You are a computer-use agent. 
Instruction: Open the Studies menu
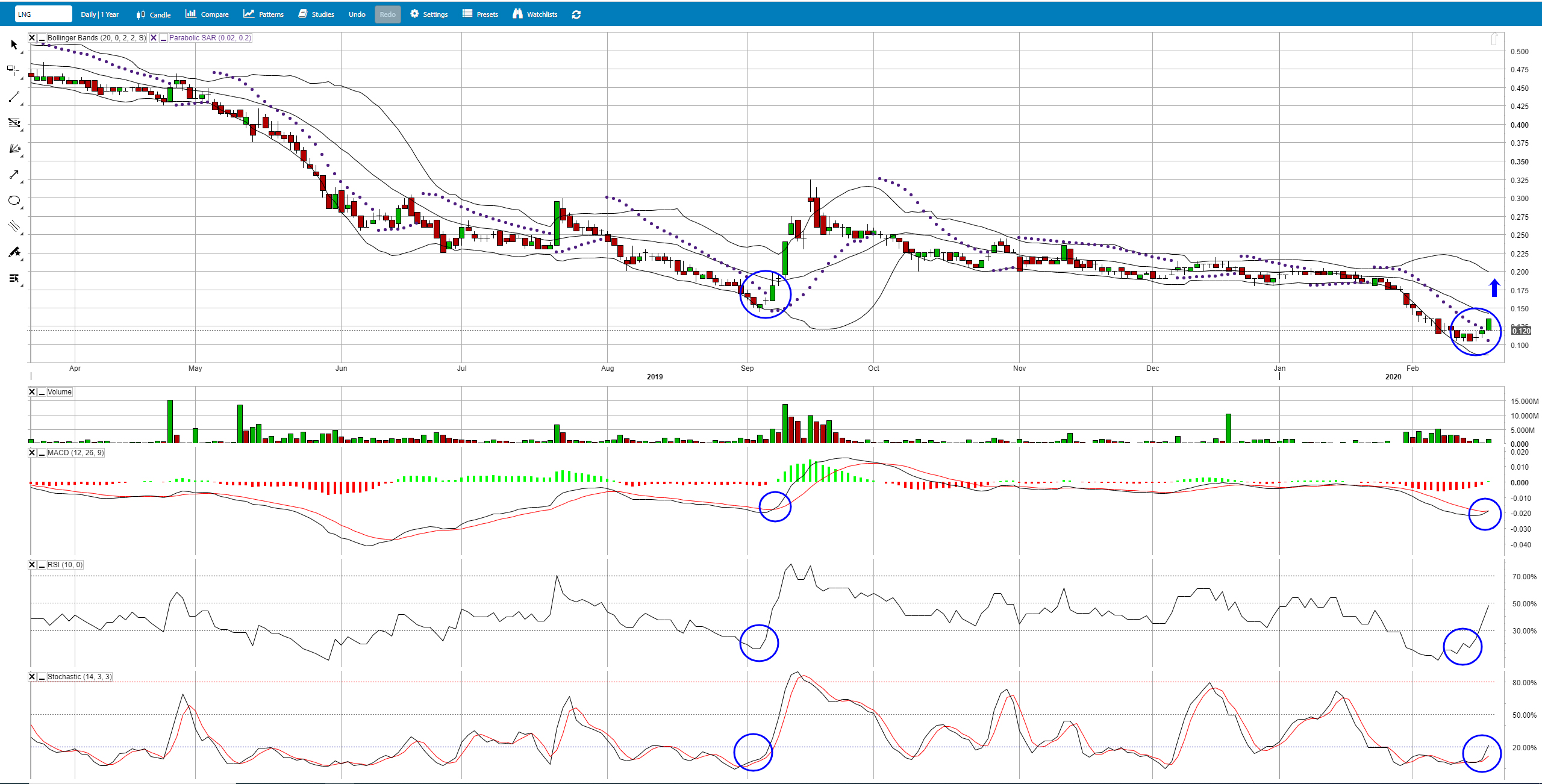(316, 14)
